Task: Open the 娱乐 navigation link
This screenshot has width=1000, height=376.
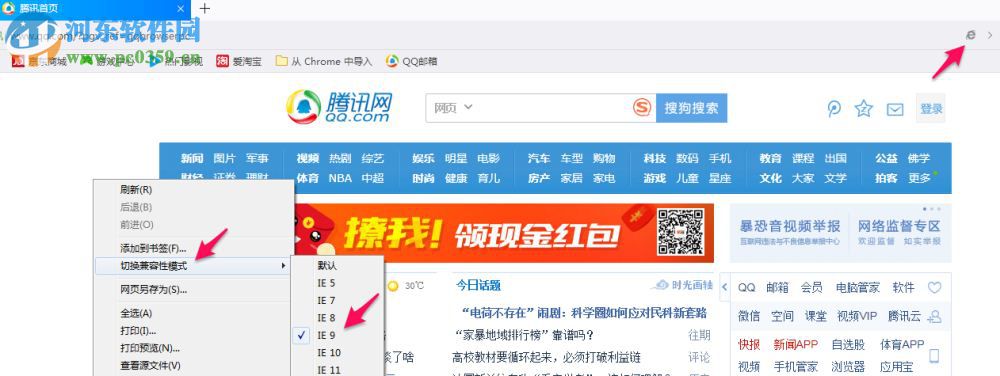Action: (423, 158)
